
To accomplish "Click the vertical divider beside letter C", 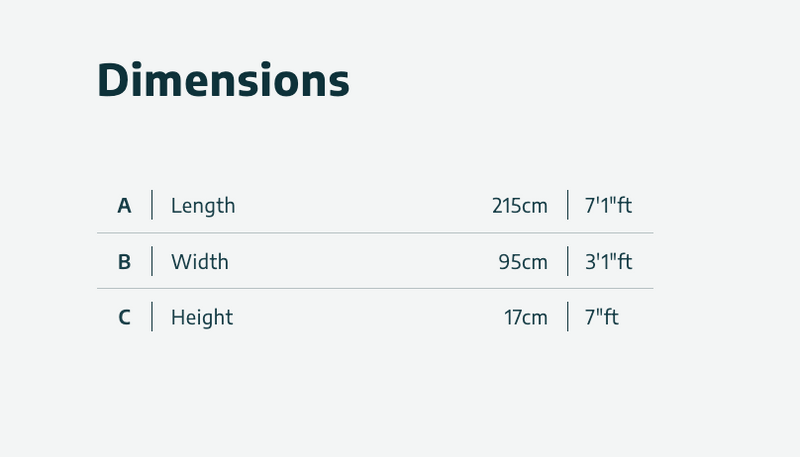I will click(x=152, y=317).
